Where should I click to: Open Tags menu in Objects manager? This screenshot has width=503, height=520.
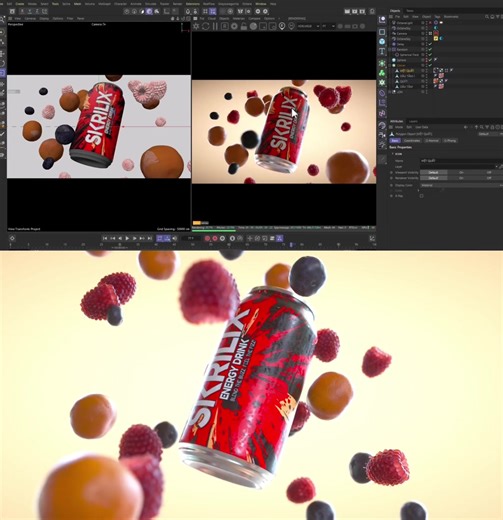[437, 16]
